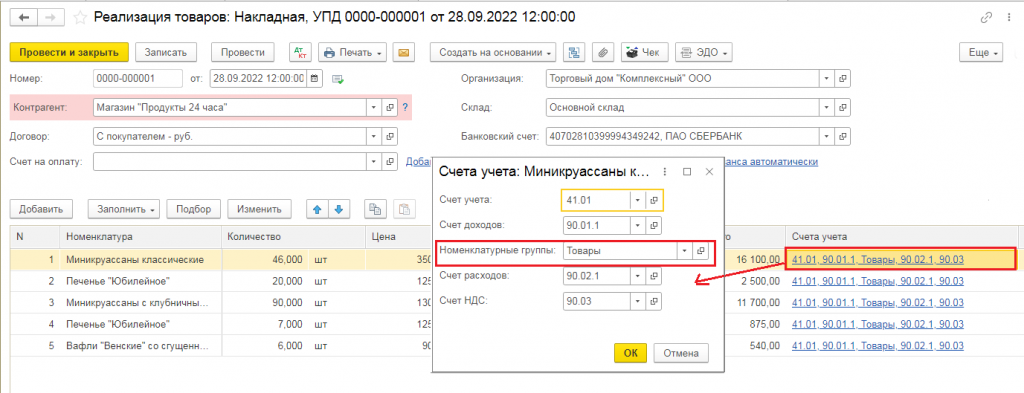Show Дт/Кт postings of the document
The width and height of the screenshot is (1024, 393).
tap(301, 53)
